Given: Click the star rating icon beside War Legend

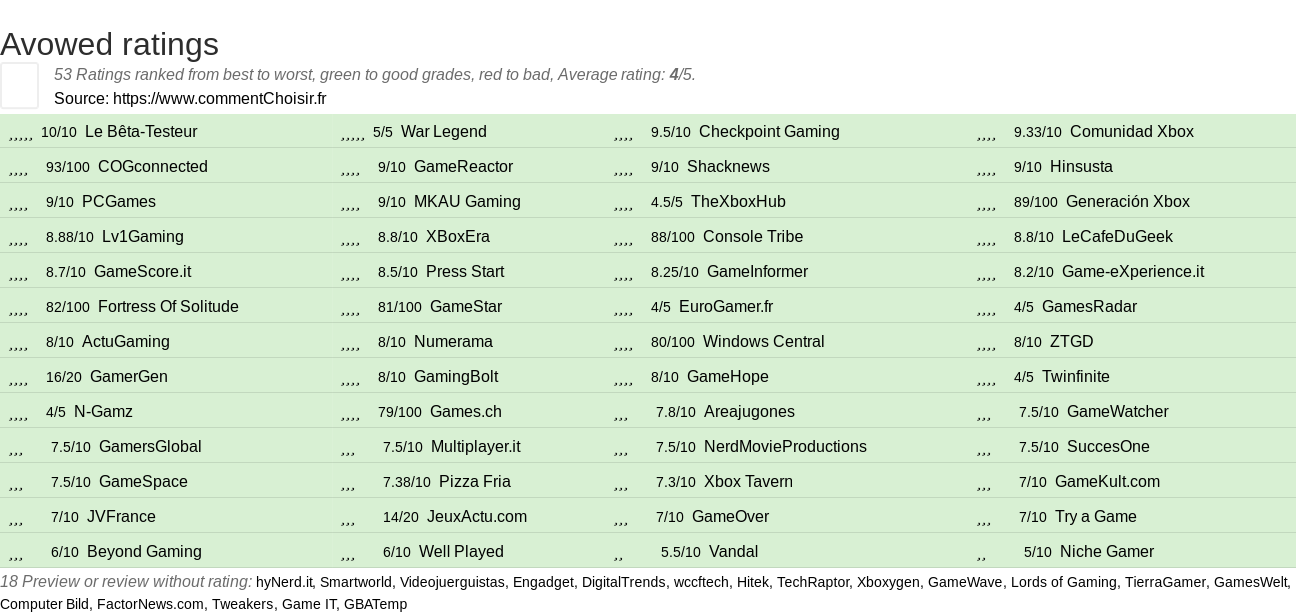Looking at the screenshot, I should [352, 134].
